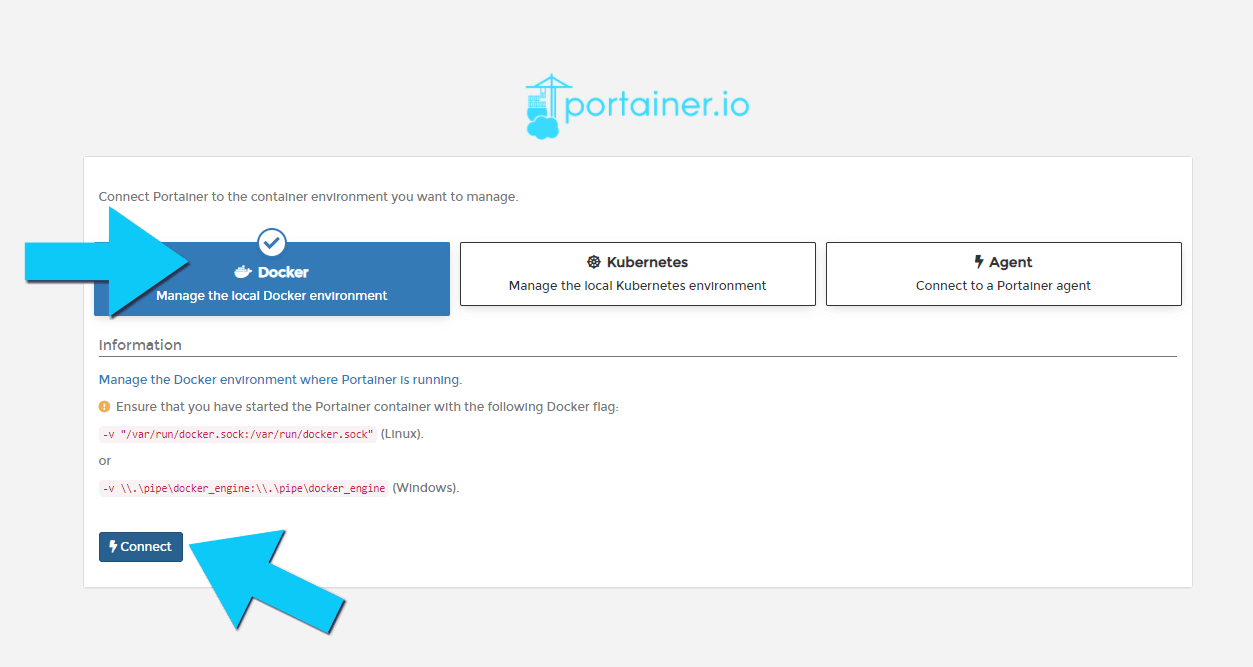
Task: Click the Linux docker.sock flag code
Action: point(238,434)
